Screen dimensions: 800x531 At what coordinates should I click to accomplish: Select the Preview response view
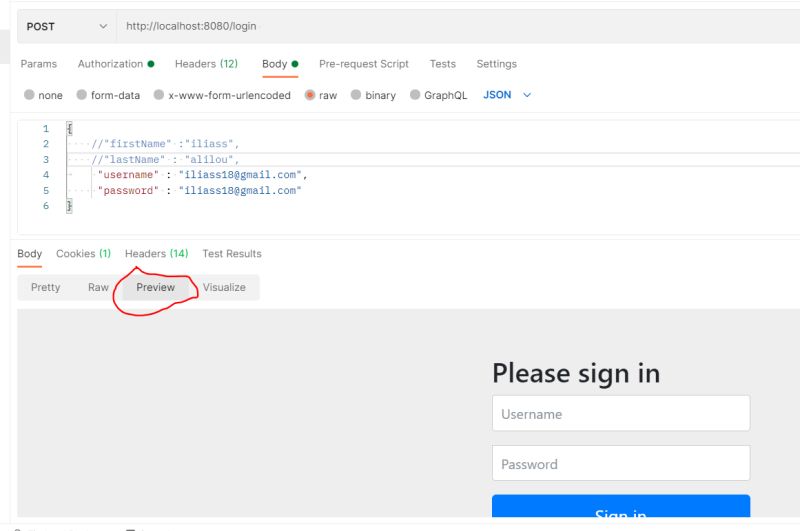click(156, 287)
